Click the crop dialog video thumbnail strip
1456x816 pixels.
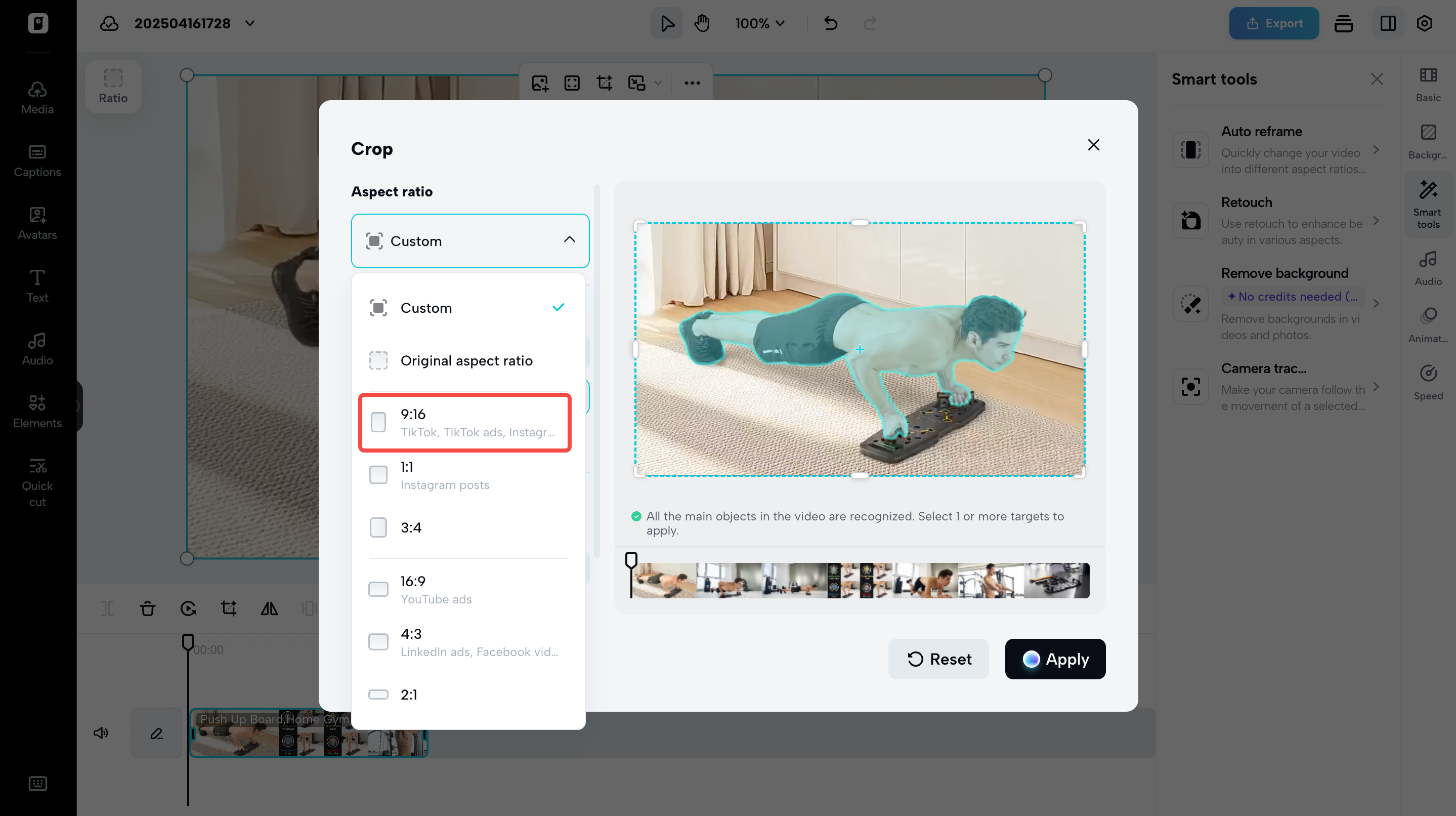[x=860, y=580]
